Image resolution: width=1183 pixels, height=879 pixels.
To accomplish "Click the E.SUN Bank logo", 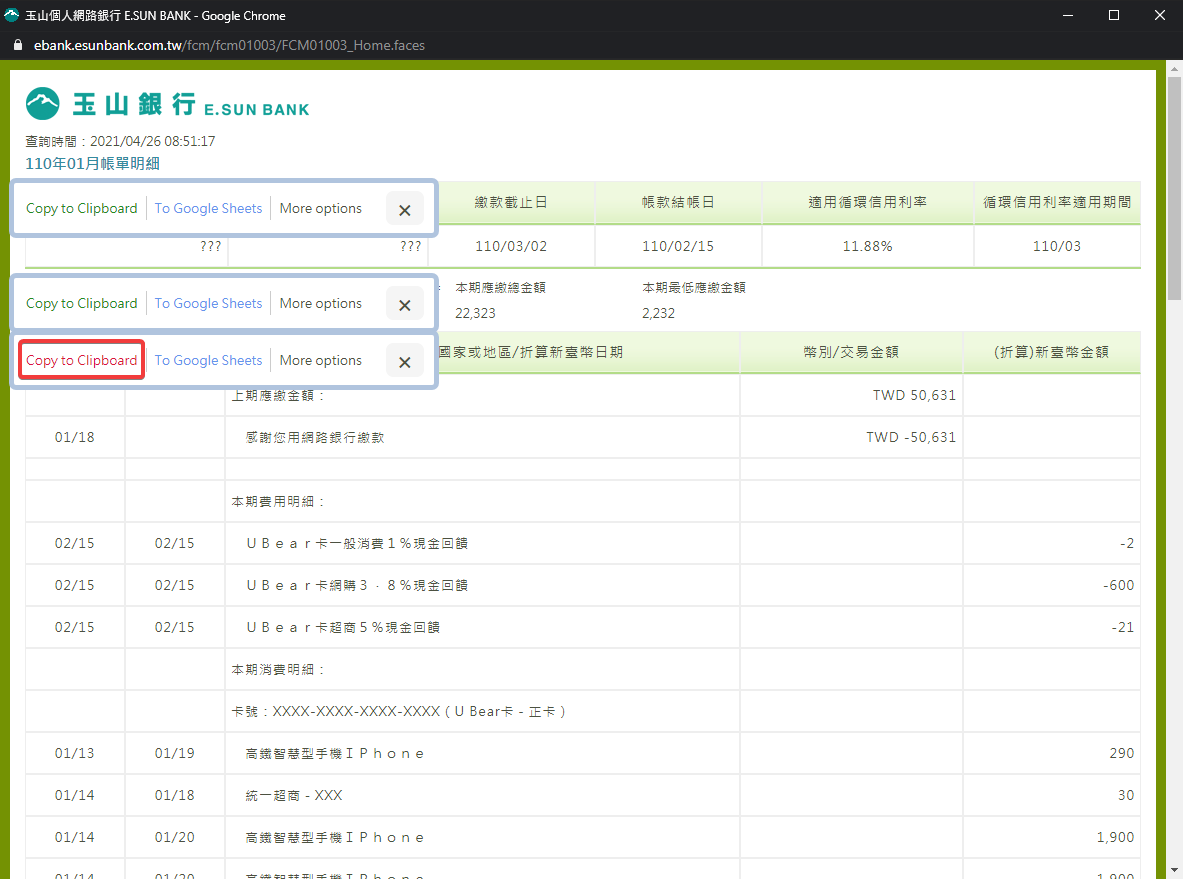I will pos(167,104).
